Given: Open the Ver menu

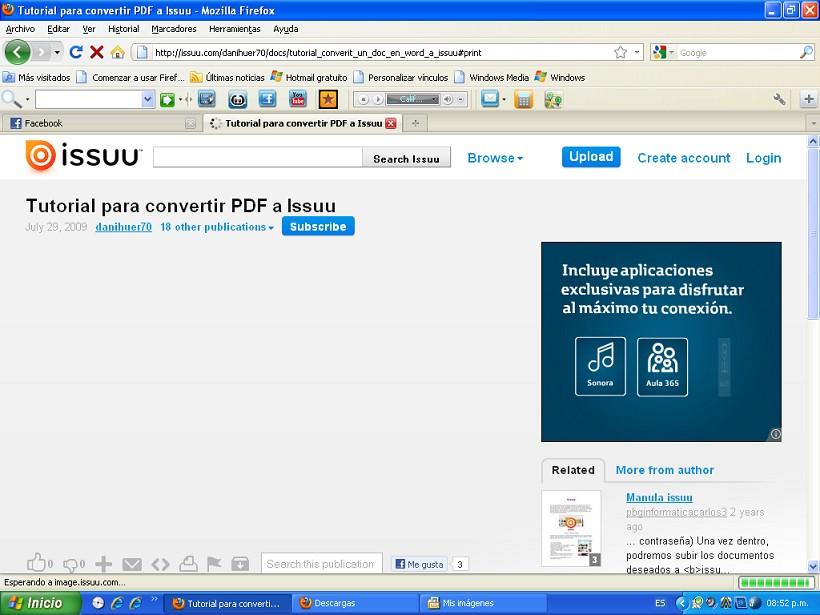Looking at the screenshot, I should (x=89, y=29).
